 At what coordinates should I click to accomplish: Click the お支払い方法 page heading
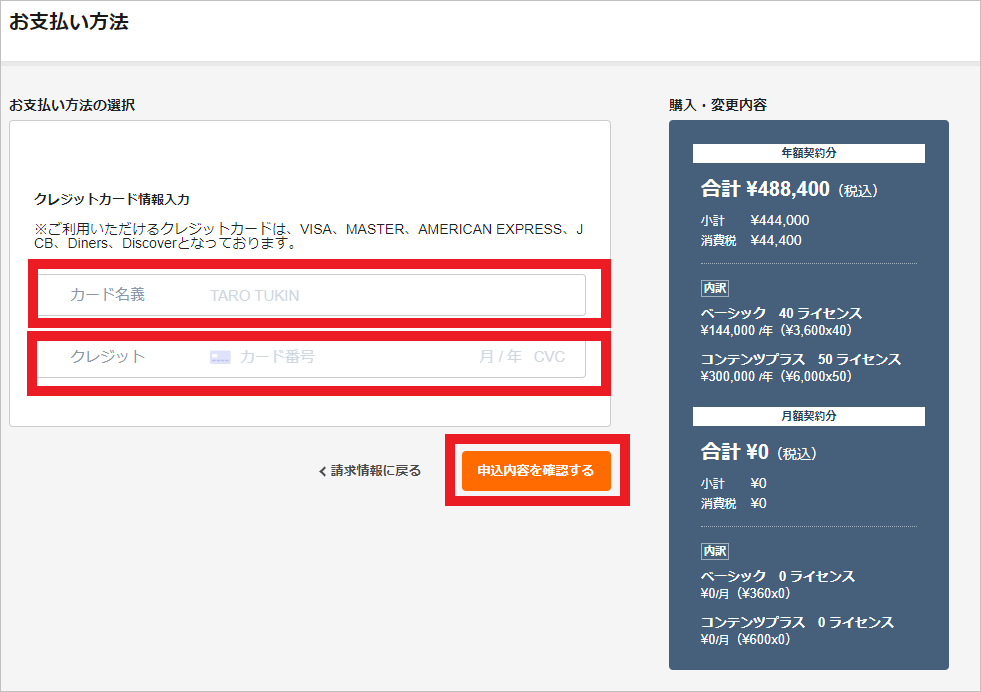point(69,22)
